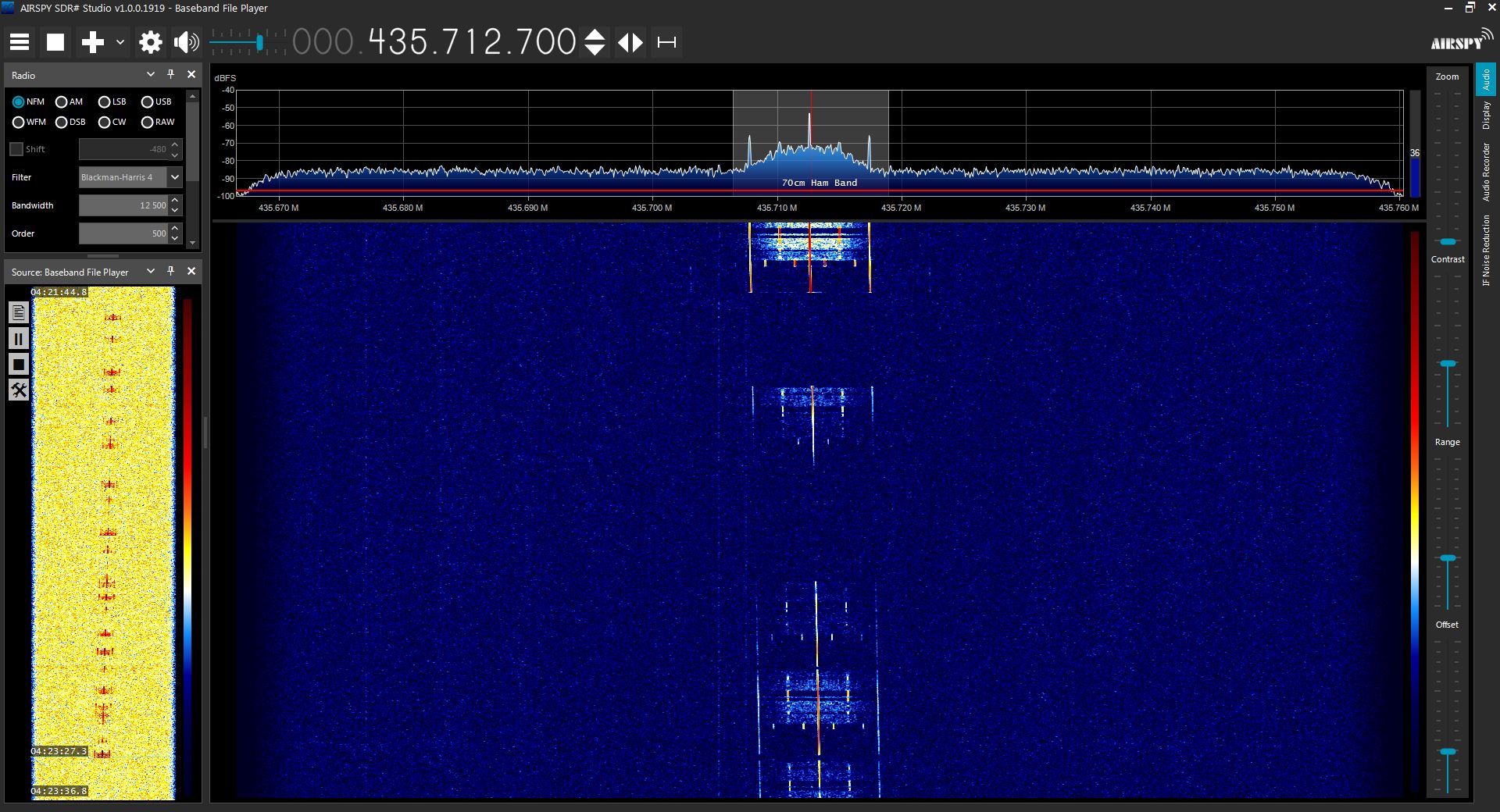The height and width of the screenshot is (812, 1500).
Task: Click the 70cm Ham Band label
Action: pos(819,183)
